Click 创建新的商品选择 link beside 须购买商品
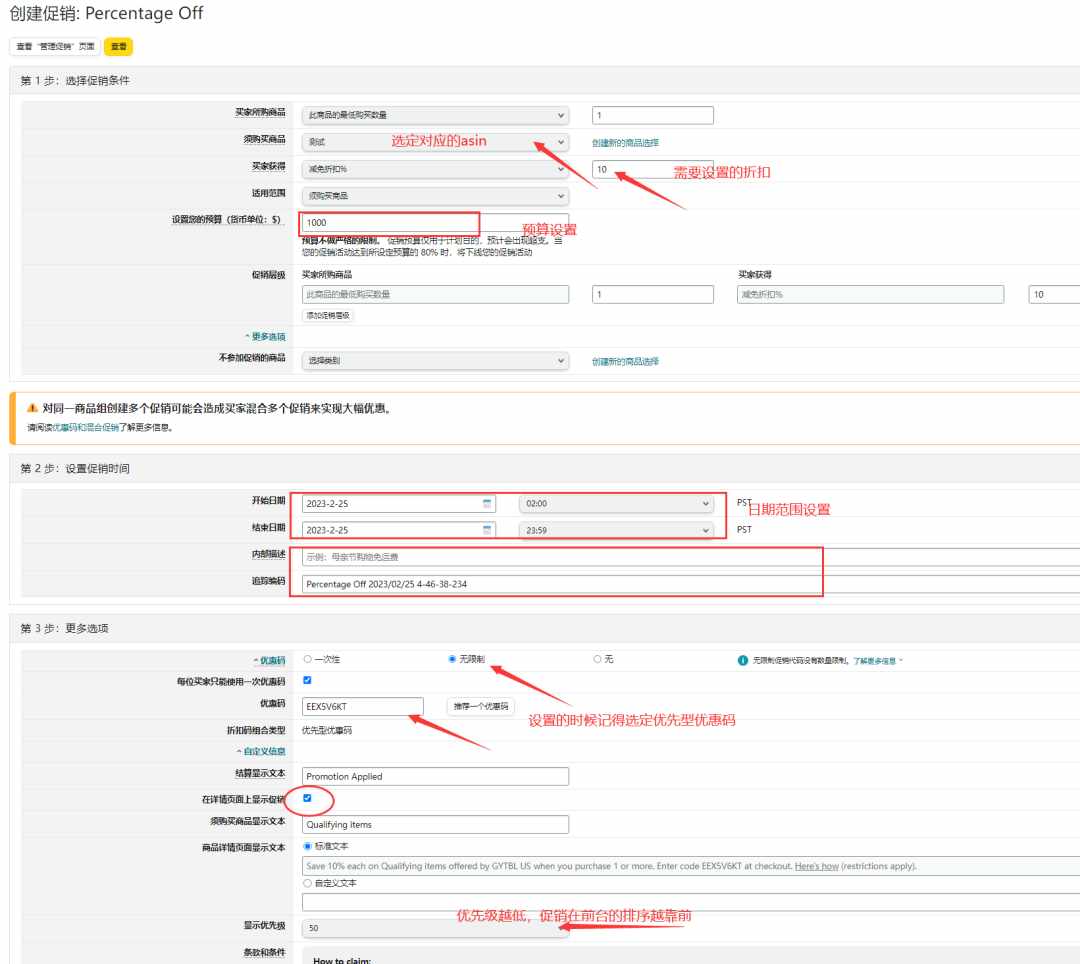The width and height of the screenshot is (1080, 964). (x=625, y=143)
